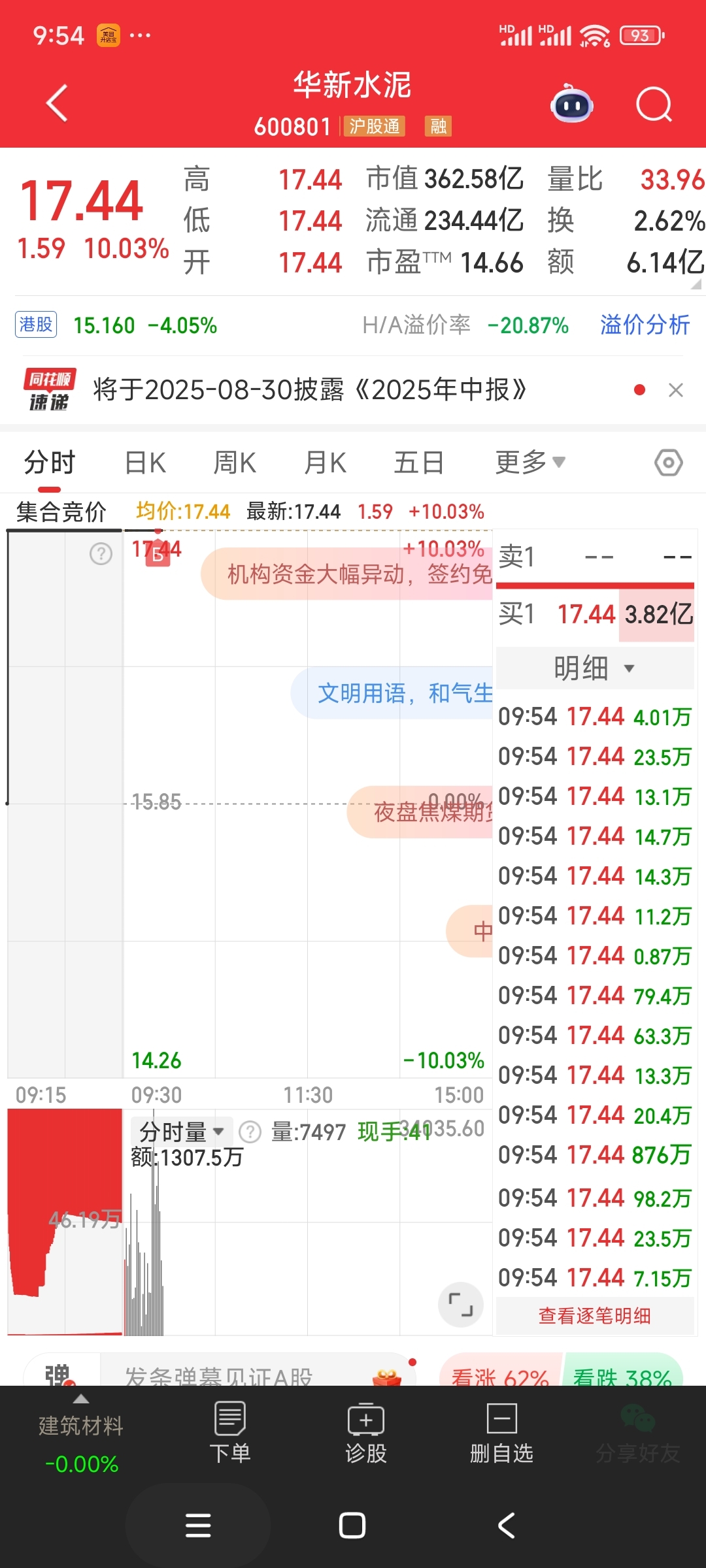Tap the main price 17.44
Screen dimensions: 706x1568
pos(82,201)
